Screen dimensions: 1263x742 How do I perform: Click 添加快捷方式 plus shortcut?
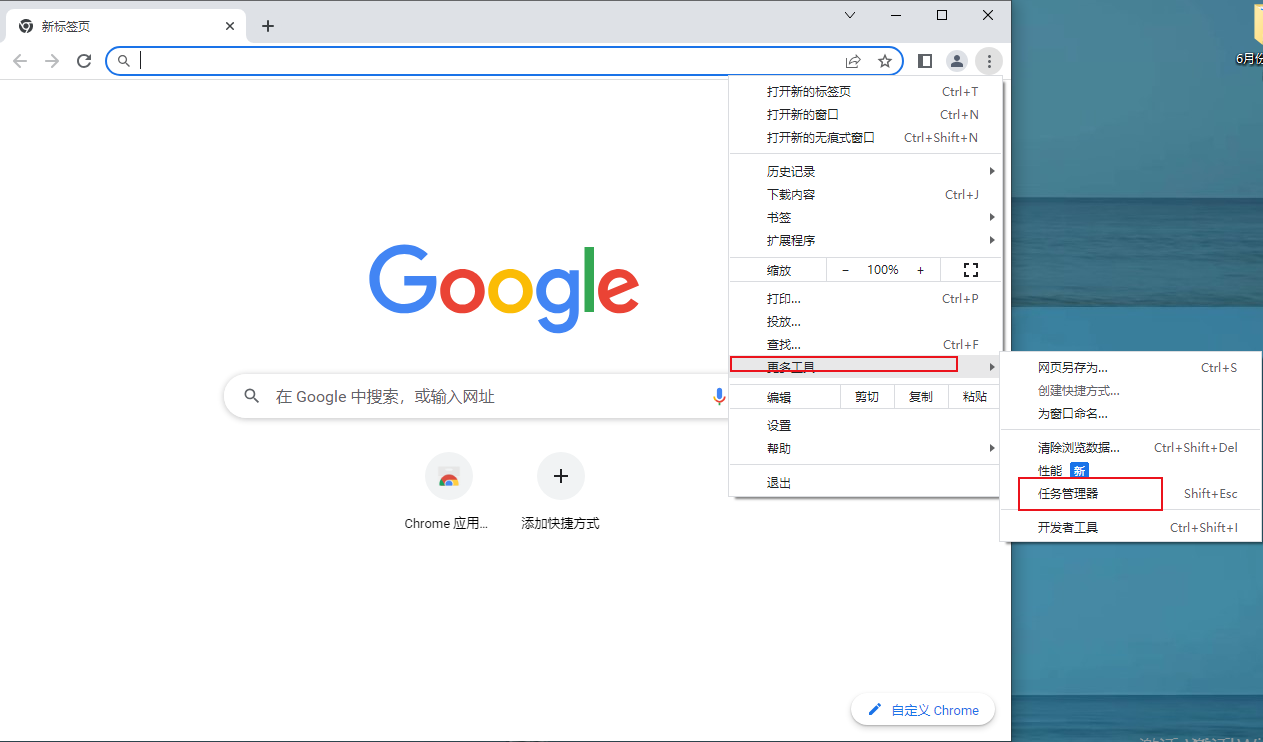tap(560, 492)
